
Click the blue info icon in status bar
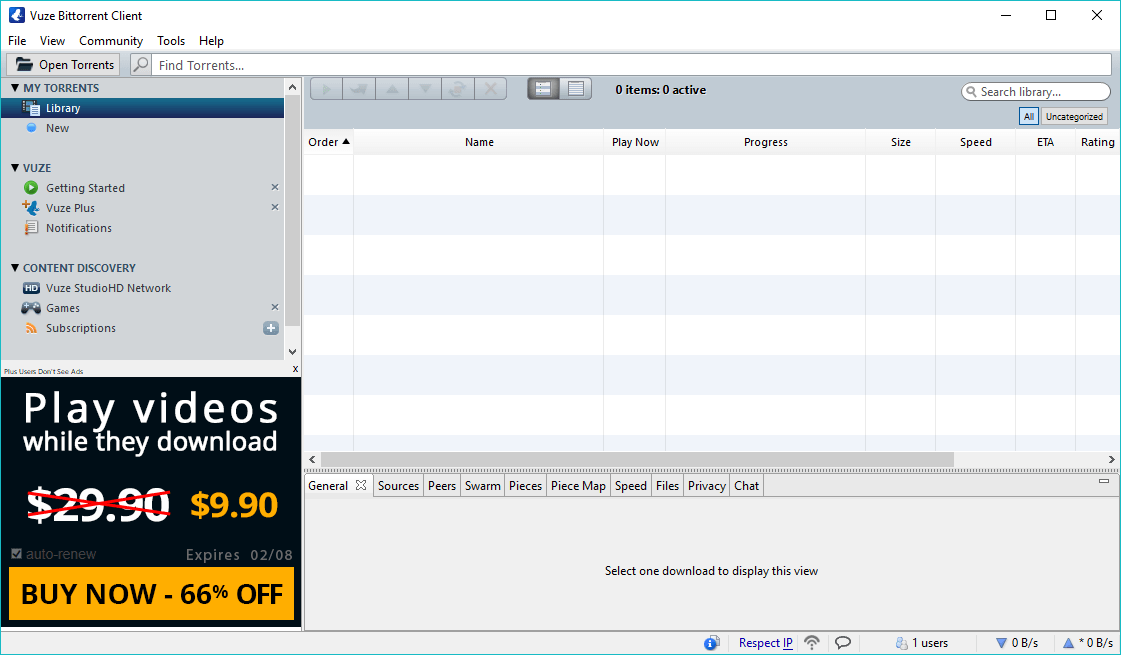[712, 643]
